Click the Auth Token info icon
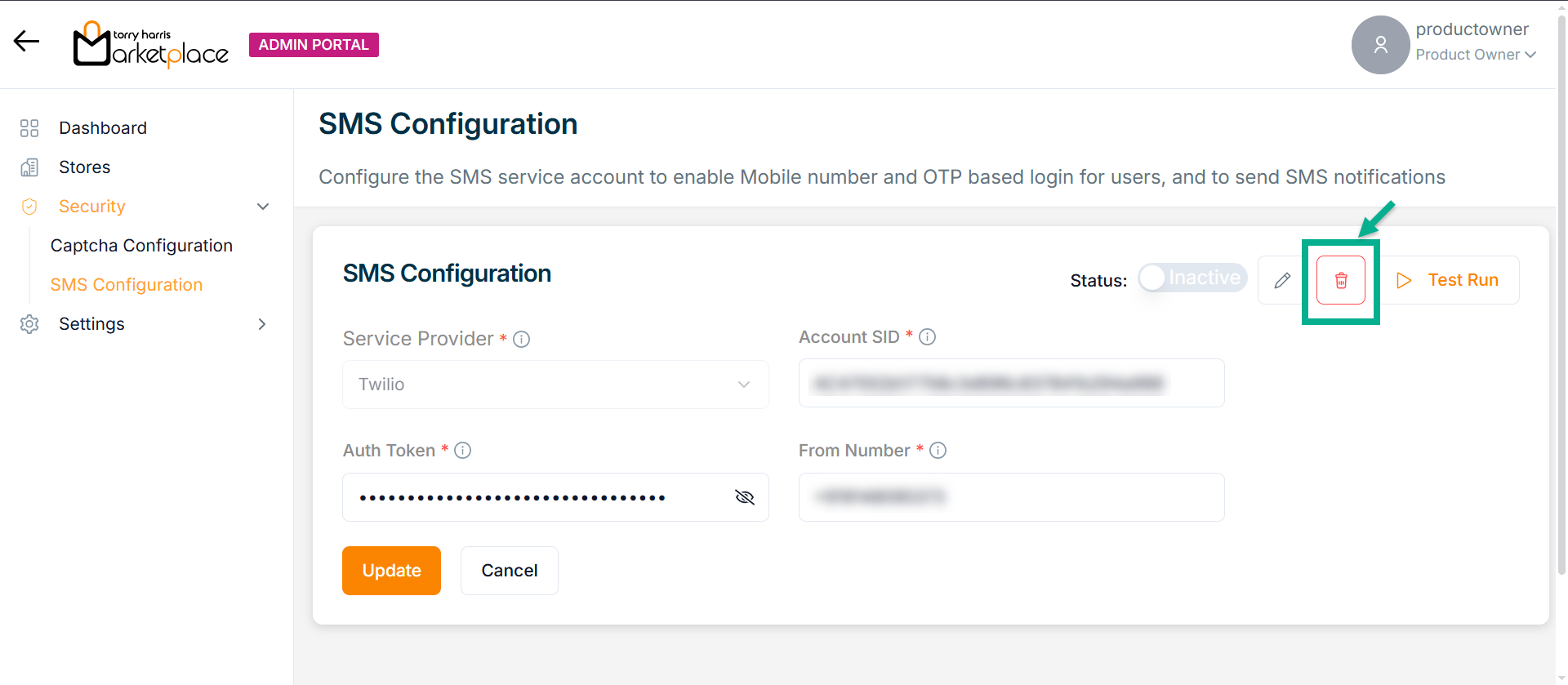This screenshot has width=1568, height=685. click(x=462, y=451)
